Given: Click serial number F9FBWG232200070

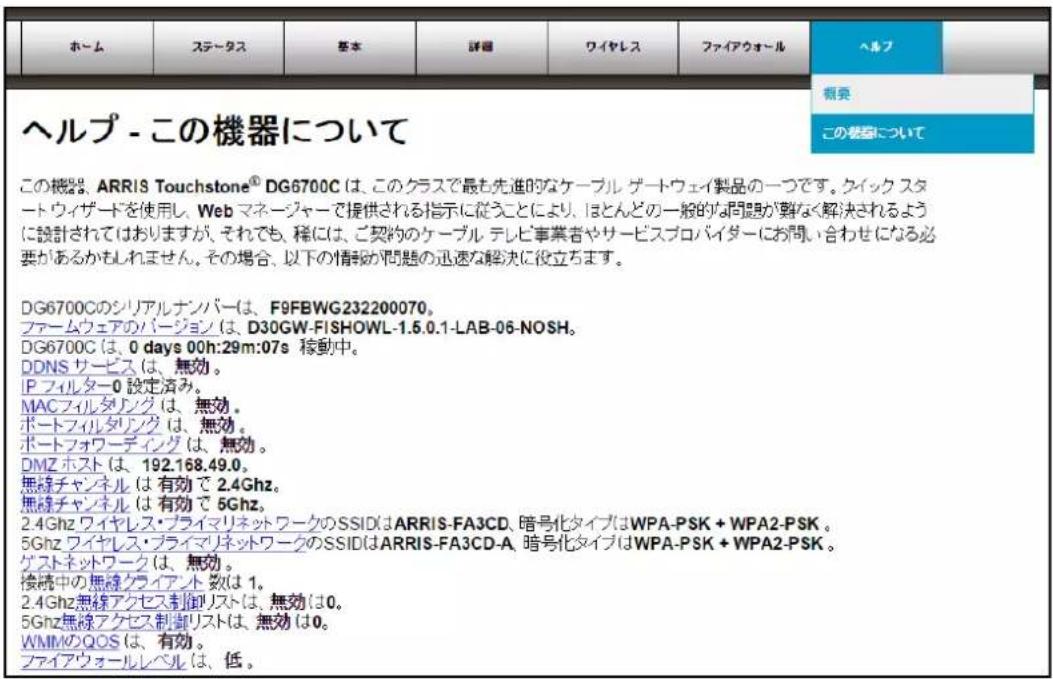Looking at the screenshot, I should (349, 308).
